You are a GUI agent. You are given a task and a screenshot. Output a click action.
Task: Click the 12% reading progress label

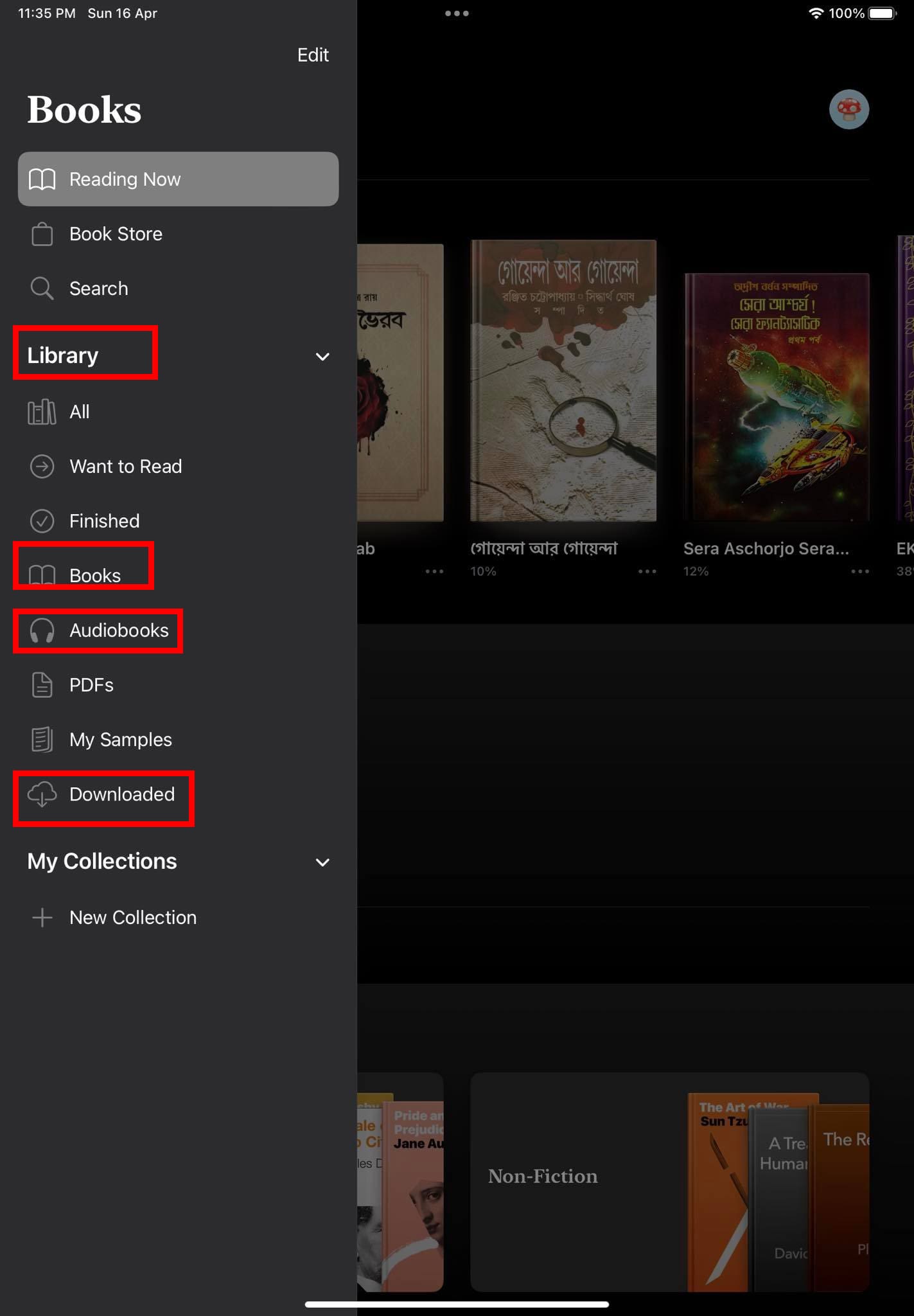pos(696,571)
